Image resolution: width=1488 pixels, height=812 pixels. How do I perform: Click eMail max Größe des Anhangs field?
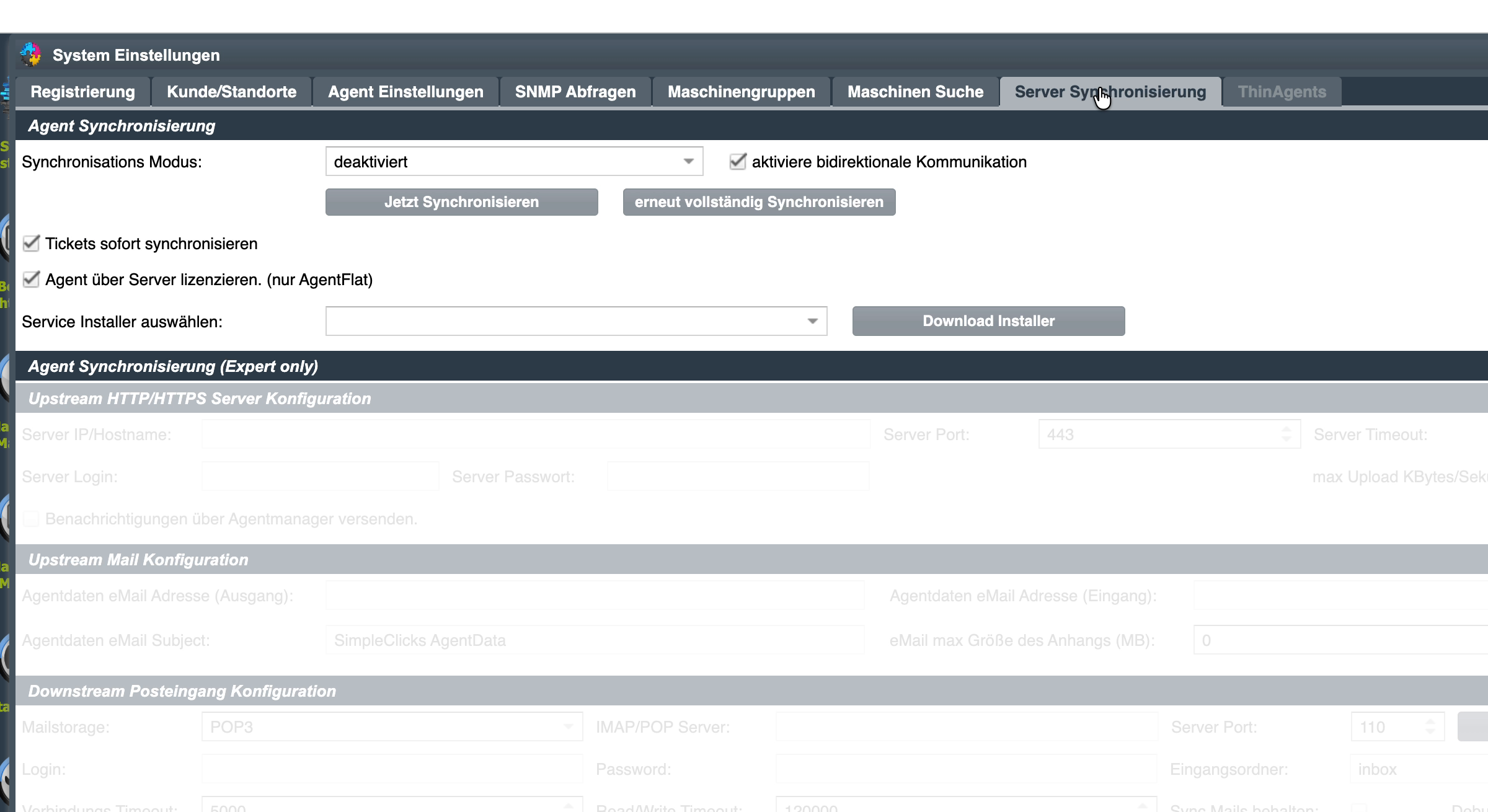pyautogui.click(x=1340, y=640)
